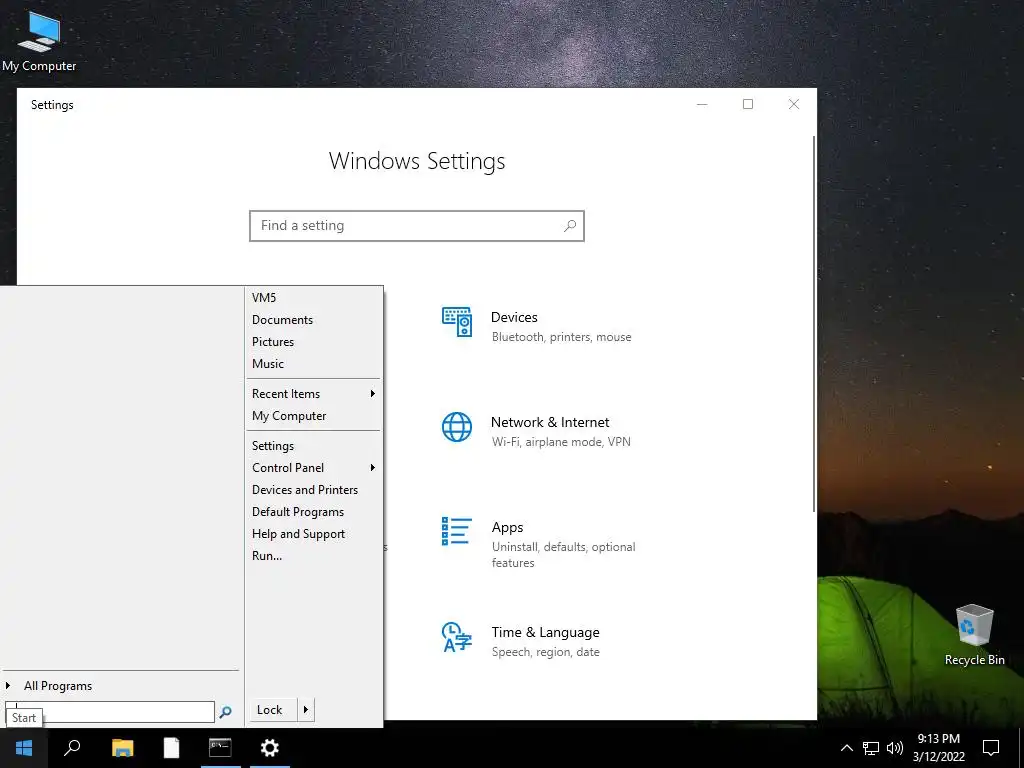Click the Show desktop sliver at the taskbar edge
Screen dimensions: 1024x768
[1021, 748]
